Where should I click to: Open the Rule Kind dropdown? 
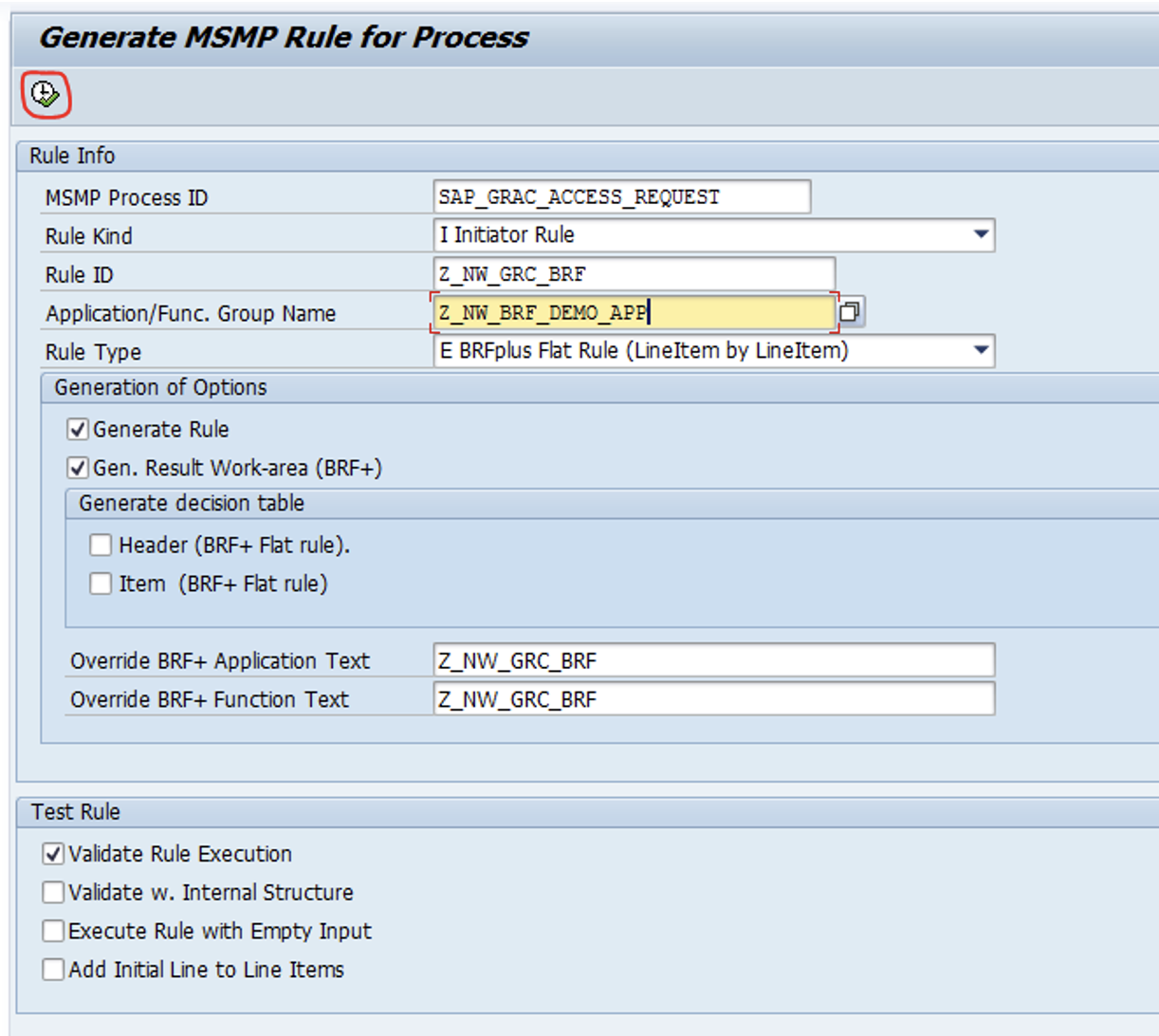coord(982,234)
